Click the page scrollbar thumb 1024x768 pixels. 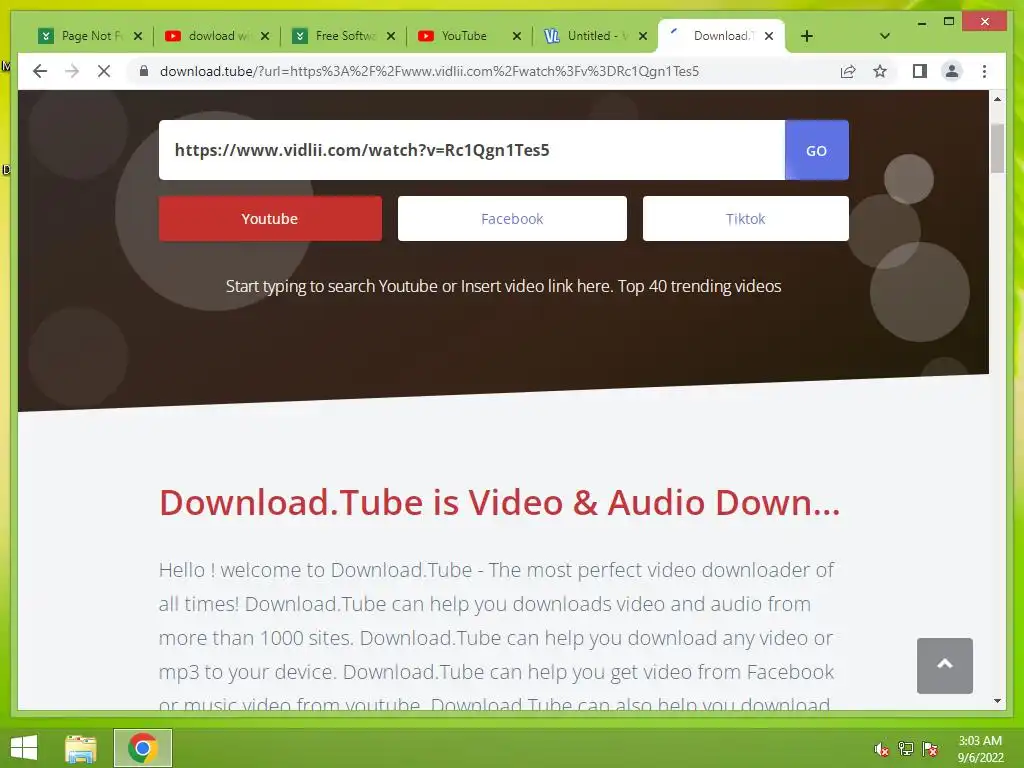click(997, 148)
